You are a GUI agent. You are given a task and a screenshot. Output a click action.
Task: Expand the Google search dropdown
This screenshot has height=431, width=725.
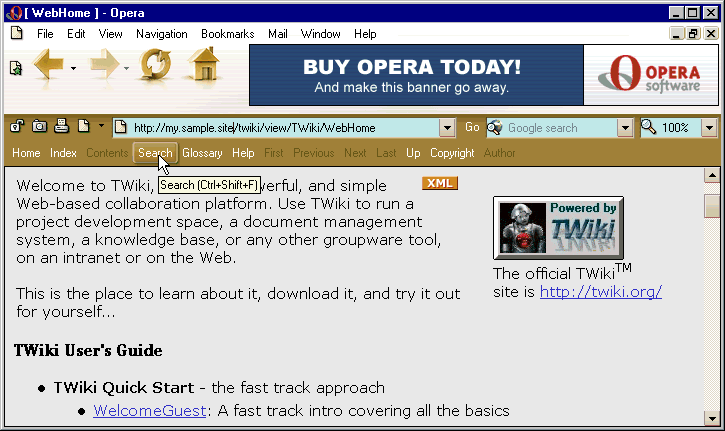tap(624, 128)
